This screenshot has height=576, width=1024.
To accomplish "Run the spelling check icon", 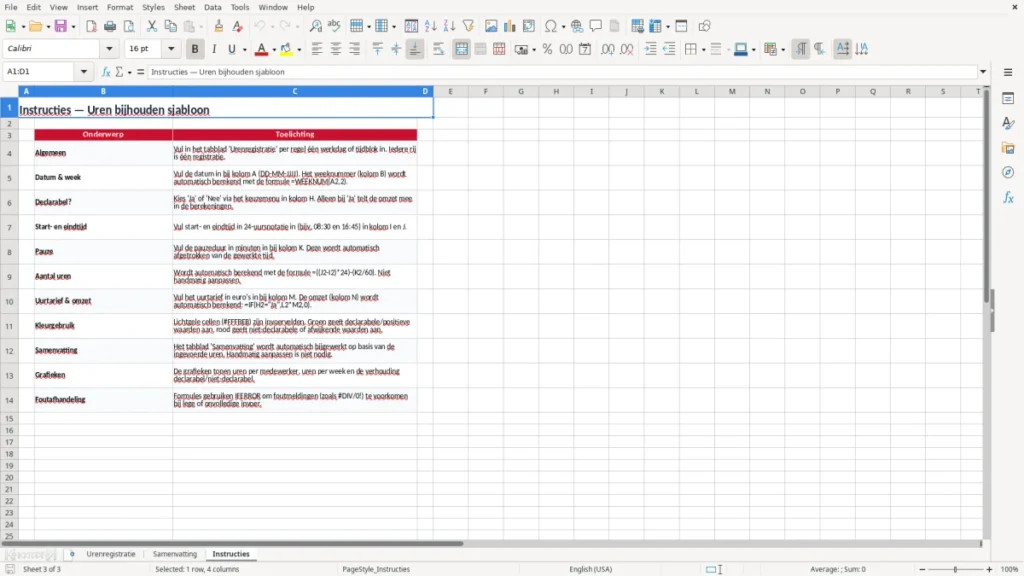I will click(334, 26).
